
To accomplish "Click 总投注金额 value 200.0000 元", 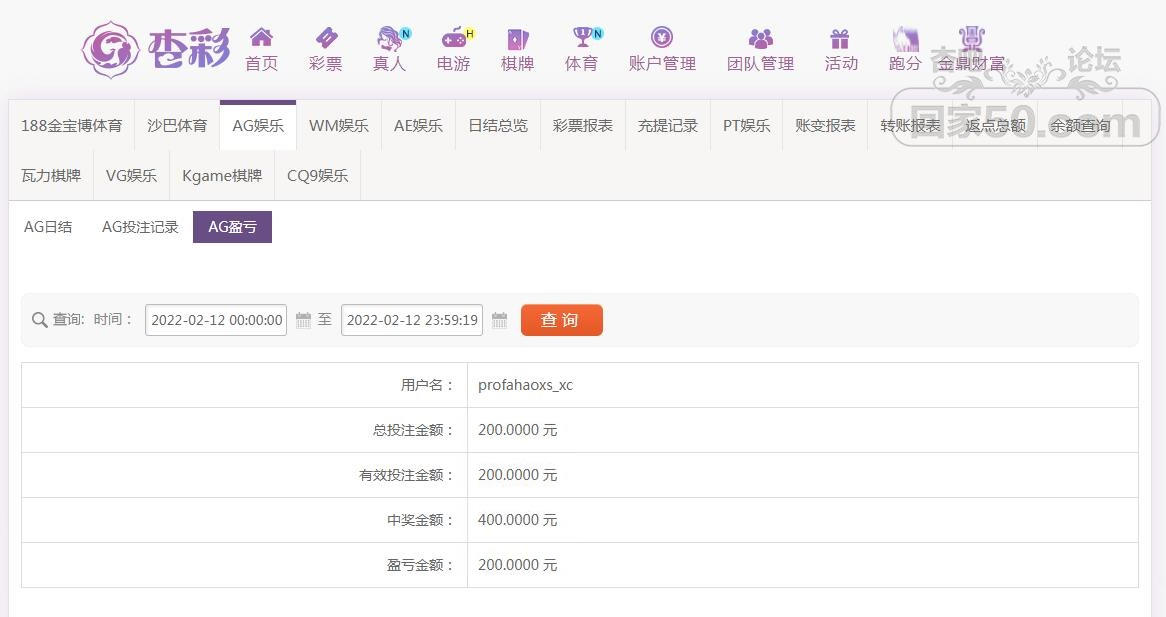I will coord(518,430).
